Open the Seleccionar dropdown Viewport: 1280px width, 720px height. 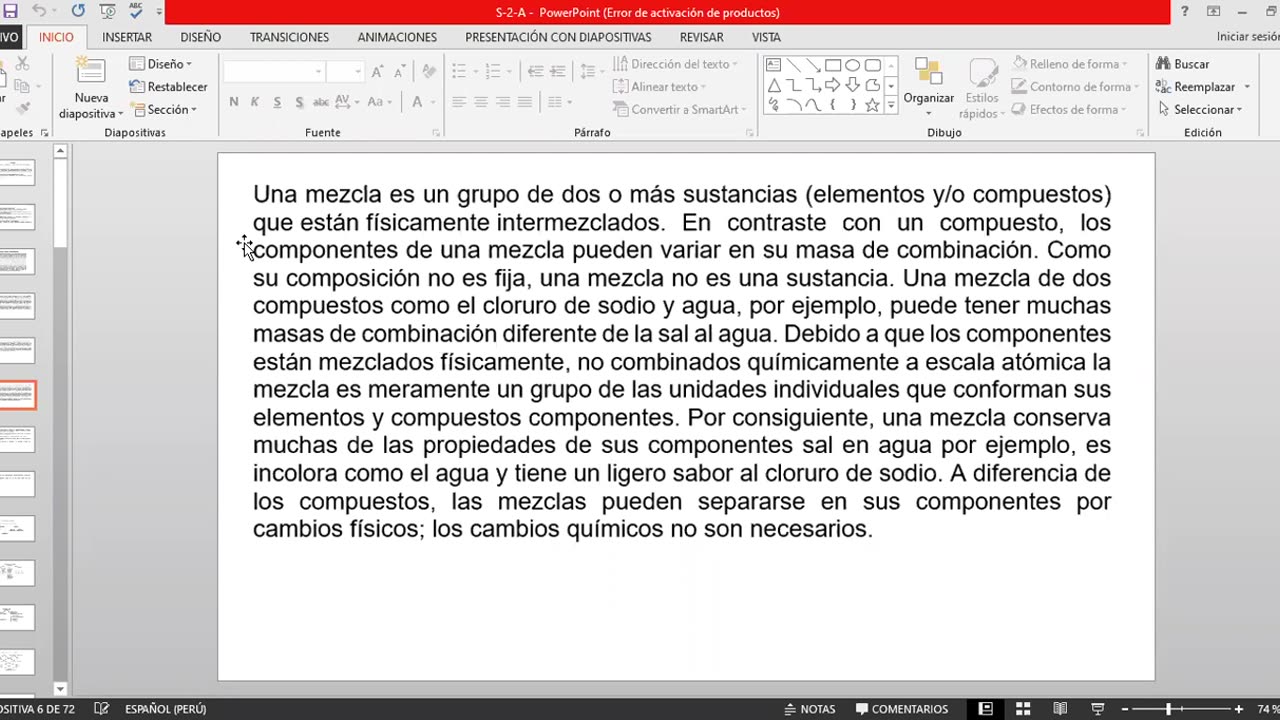coord(1200,110)
